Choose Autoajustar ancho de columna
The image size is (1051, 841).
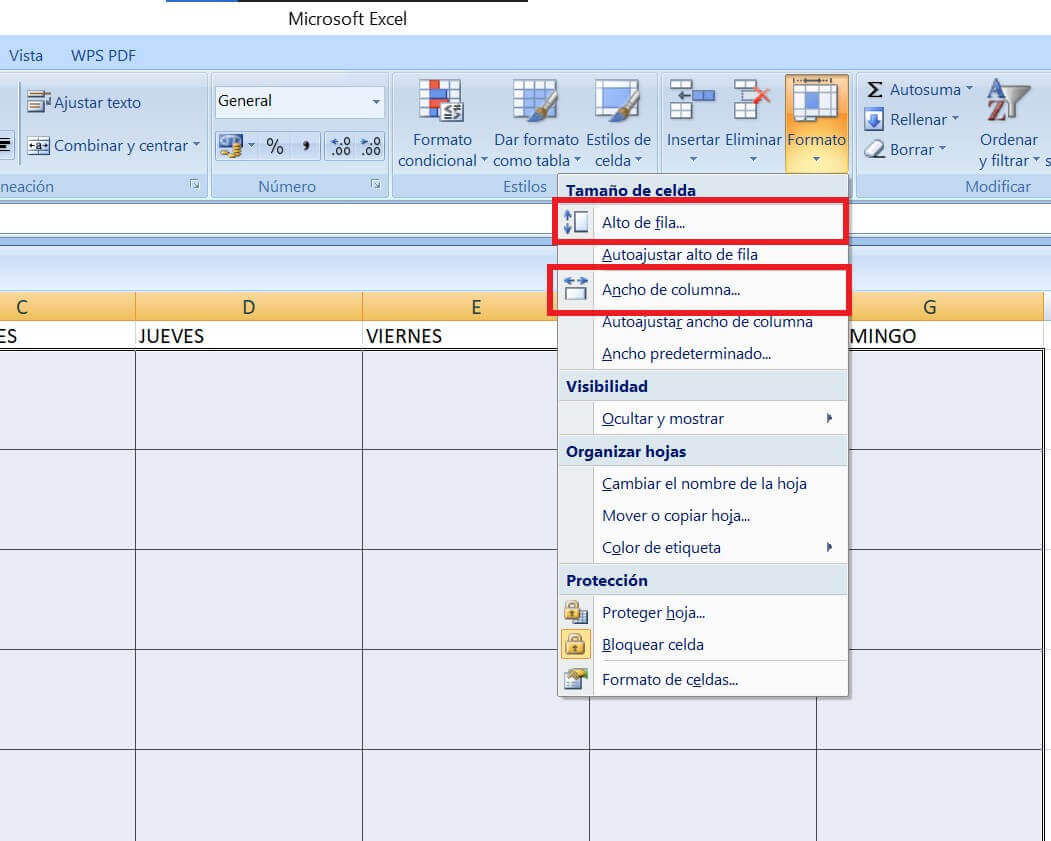tap(702, 322)
